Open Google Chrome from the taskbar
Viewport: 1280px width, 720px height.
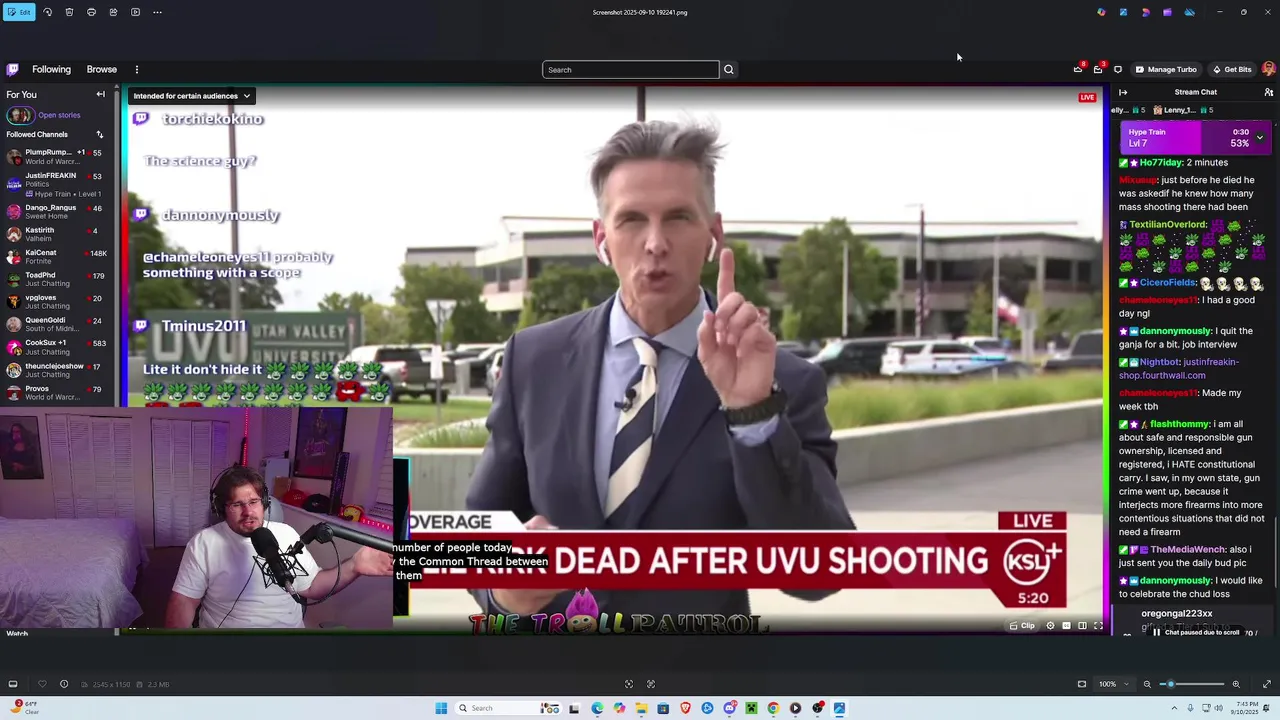pyautogui.click(x=773, y=708)
